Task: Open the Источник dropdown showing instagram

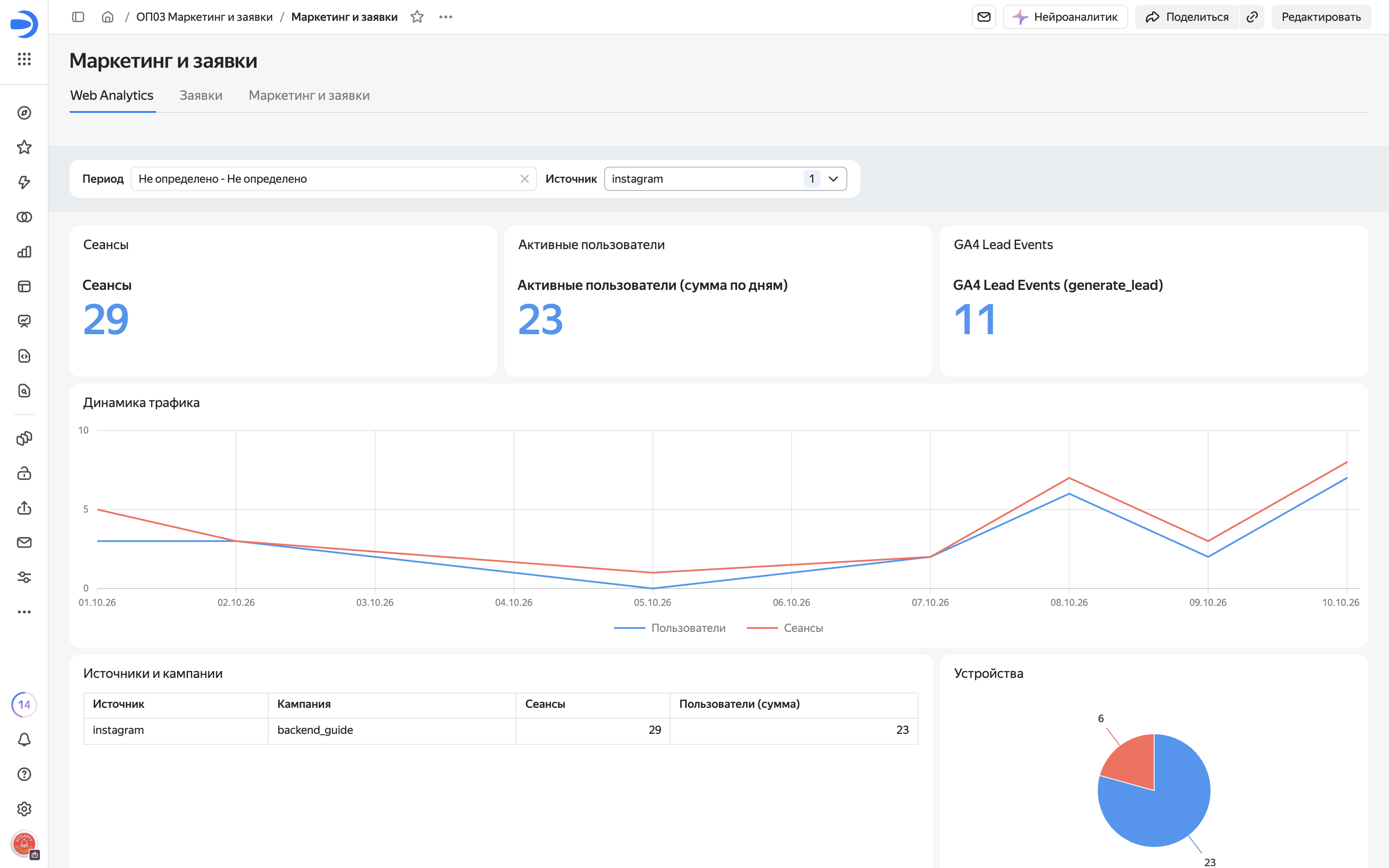Action: (x=725, y=179)
